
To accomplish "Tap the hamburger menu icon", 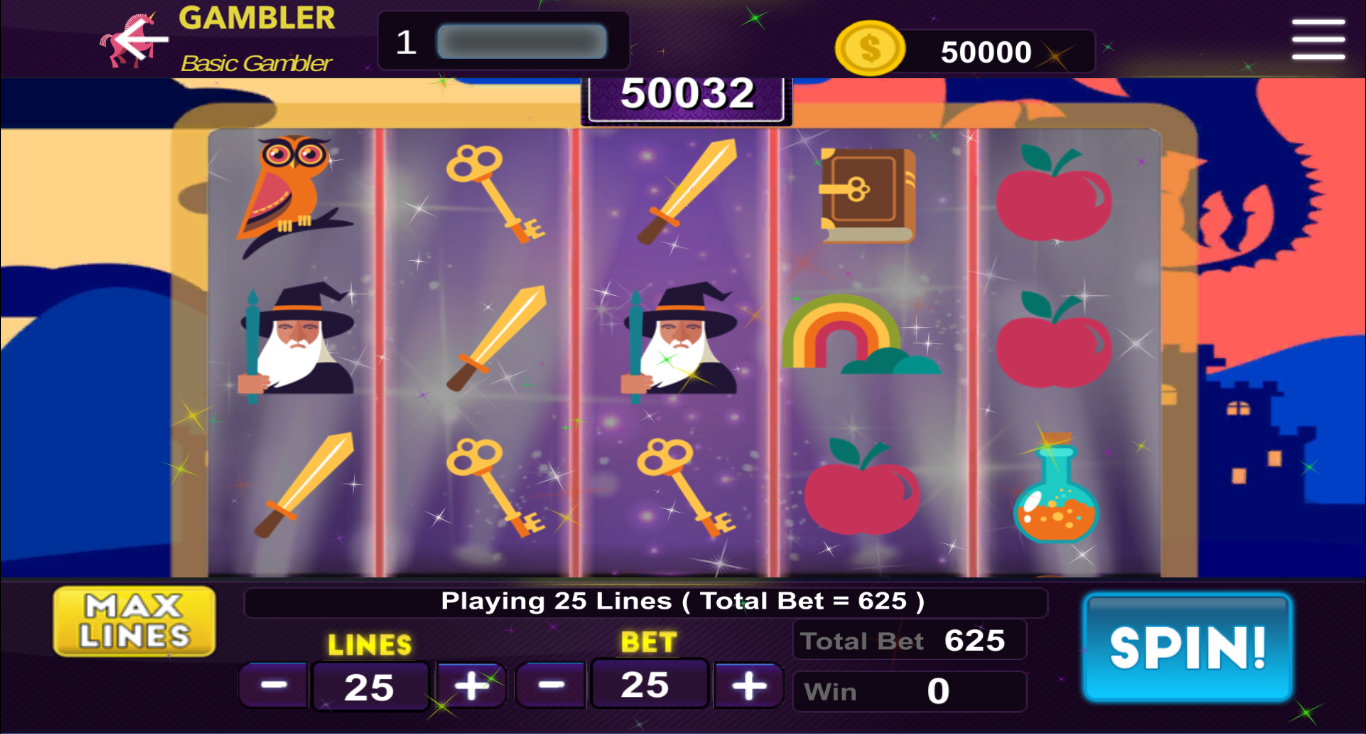I will coord(1318,39).
